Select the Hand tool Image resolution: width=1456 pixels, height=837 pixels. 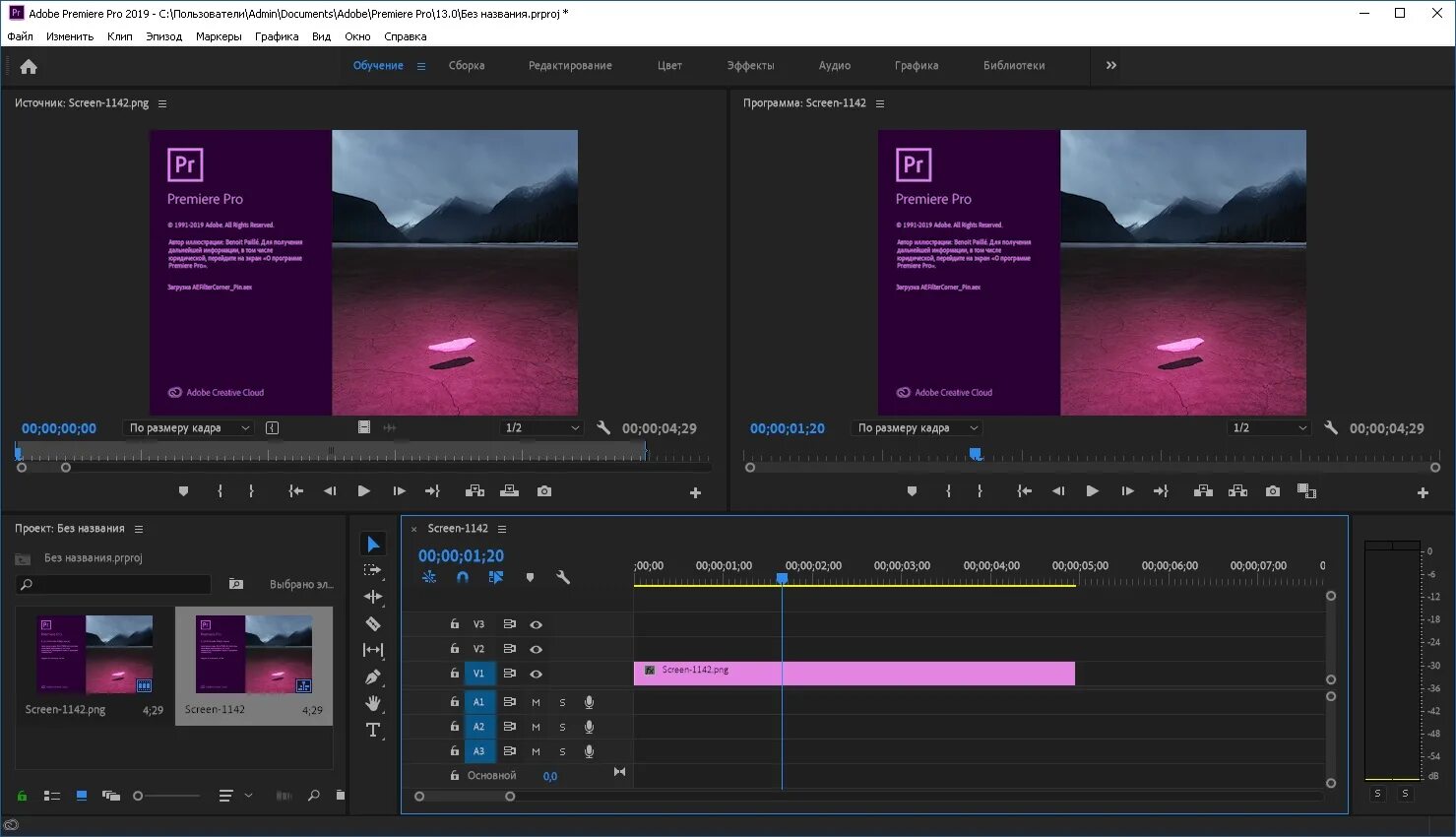click(373, 703)
